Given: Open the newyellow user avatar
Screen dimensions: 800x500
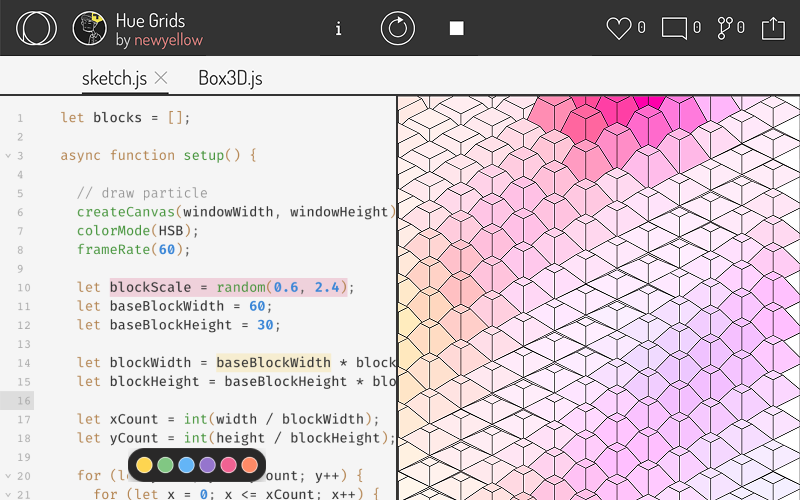Looking at the screenshot, I should coord(90,28).
